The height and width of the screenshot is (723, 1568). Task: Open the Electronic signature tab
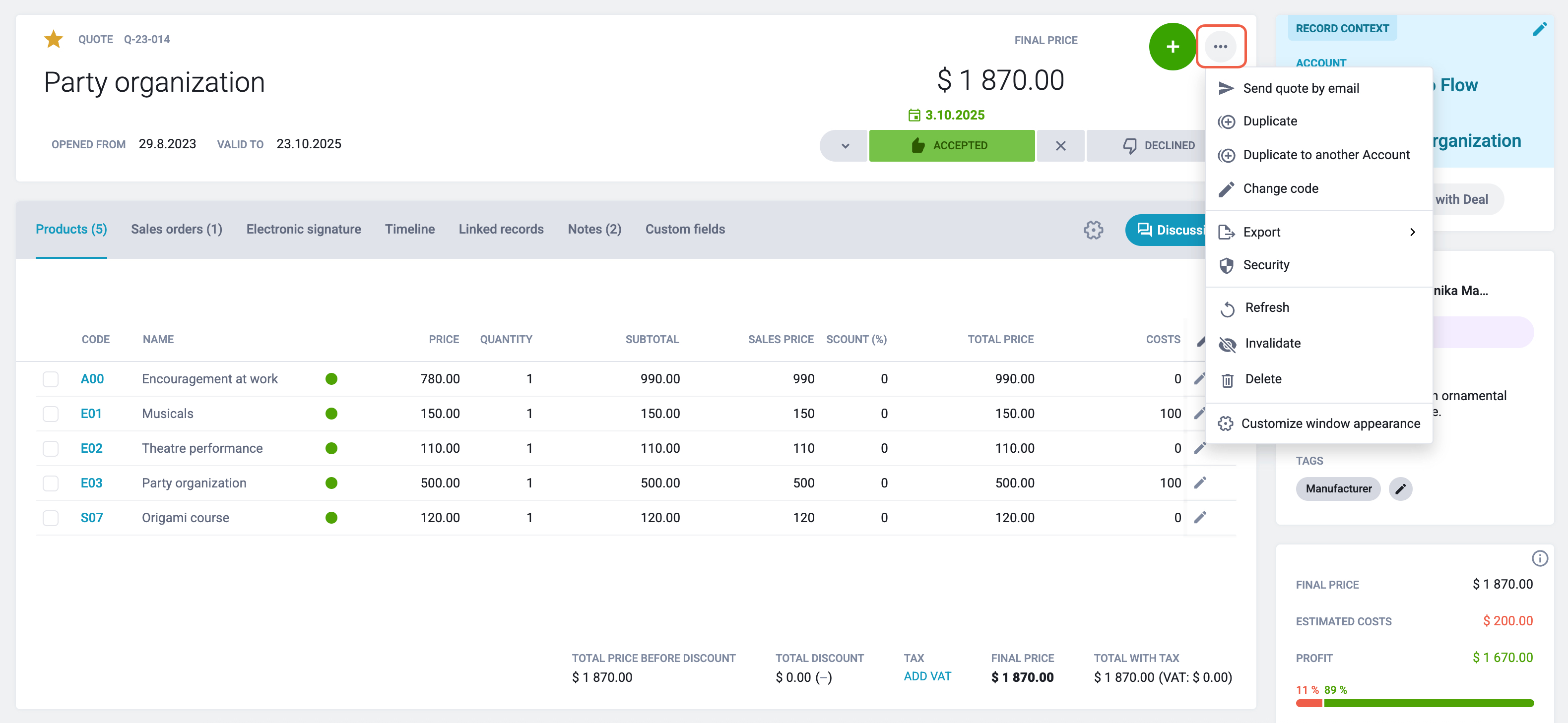coord(304,229)
